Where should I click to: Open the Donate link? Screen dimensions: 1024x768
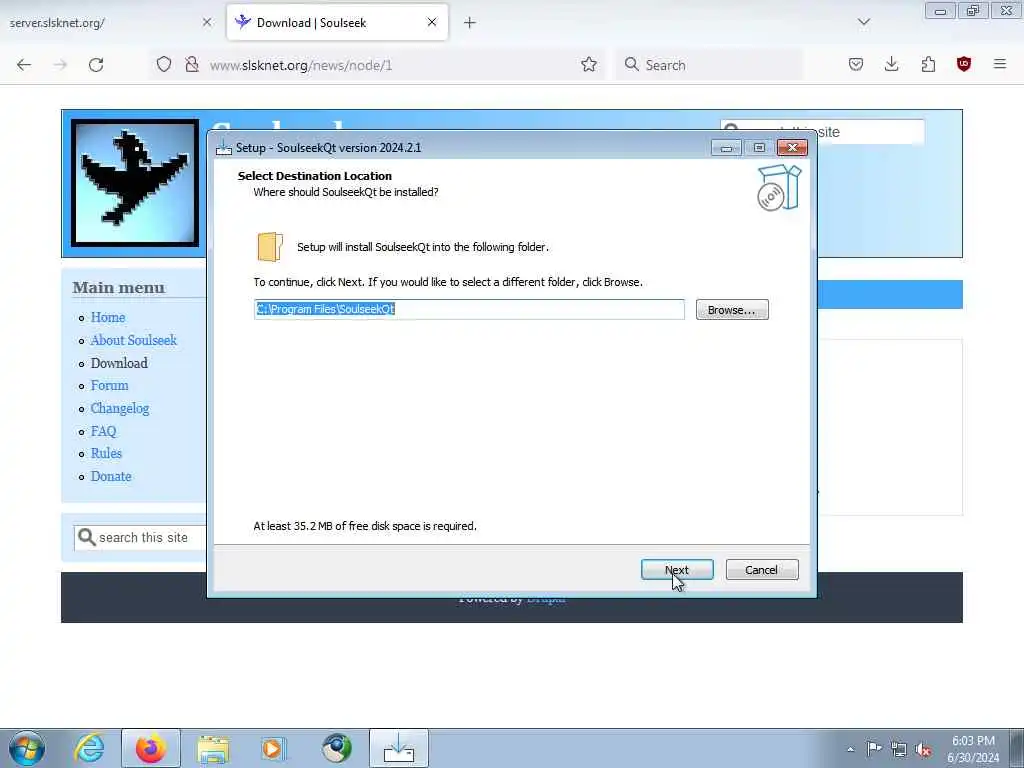tap(111, 476)
